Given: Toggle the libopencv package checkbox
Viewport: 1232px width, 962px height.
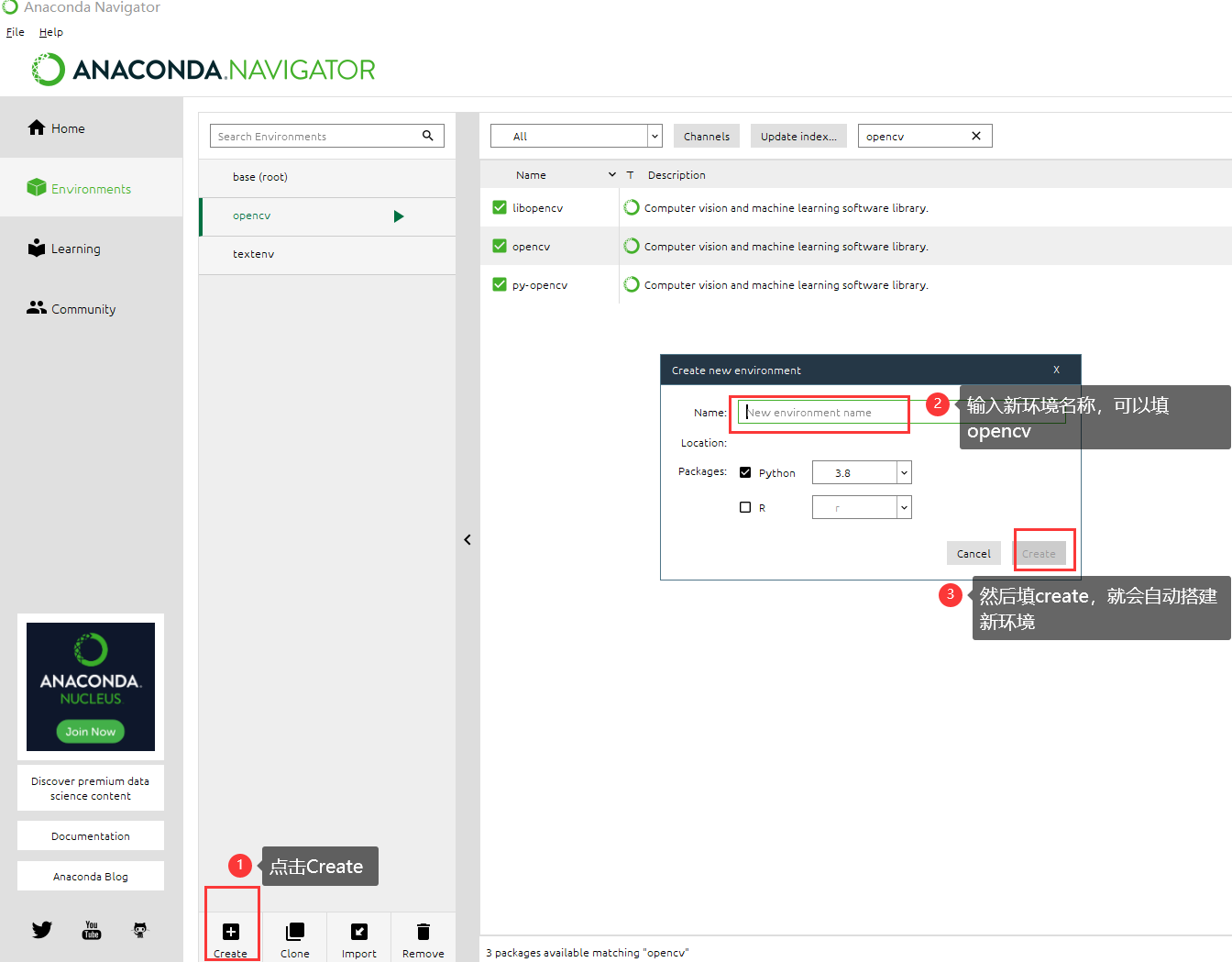Looking at the screenshot, I should pos(500,207).
